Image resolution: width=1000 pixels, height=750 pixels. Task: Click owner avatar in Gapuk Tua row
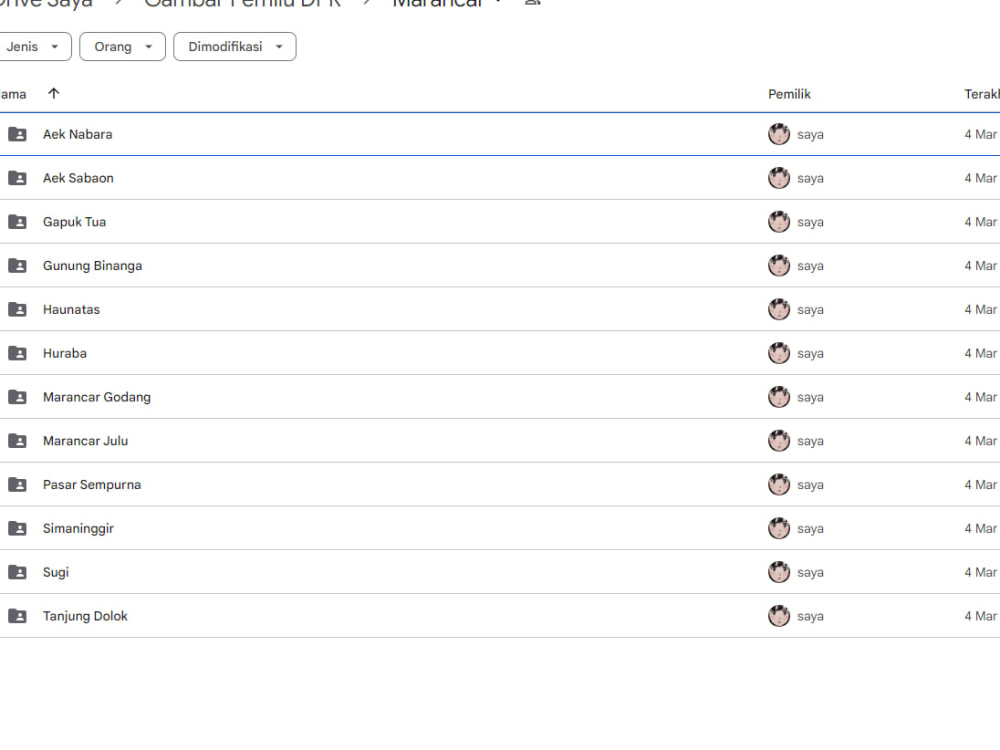point(779,222)
